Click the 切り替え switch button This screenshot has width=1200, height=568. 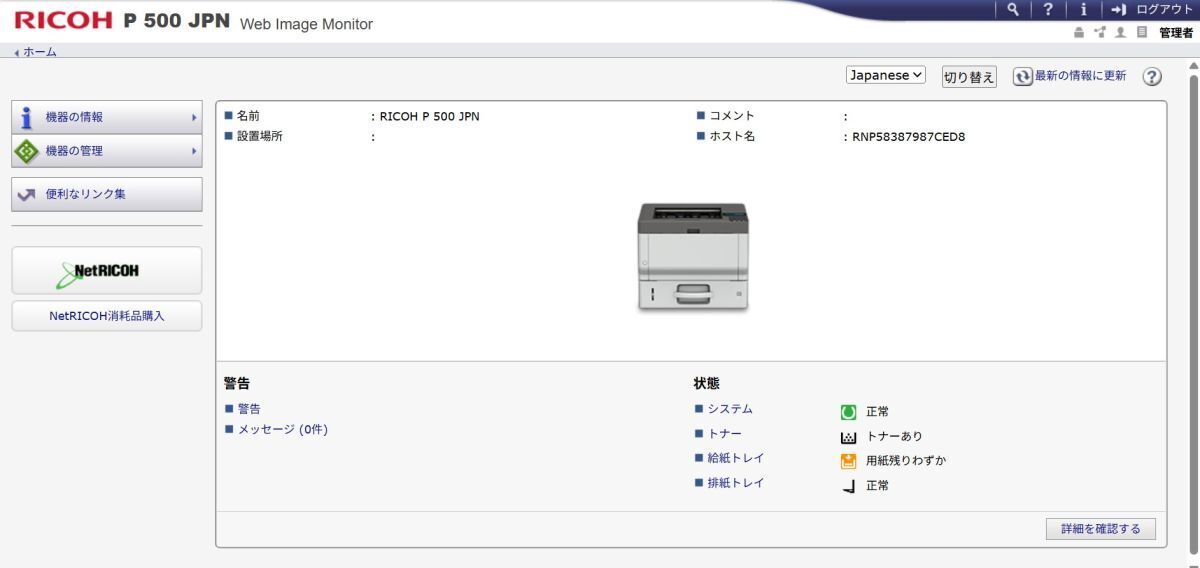click(x=969, y=77)
